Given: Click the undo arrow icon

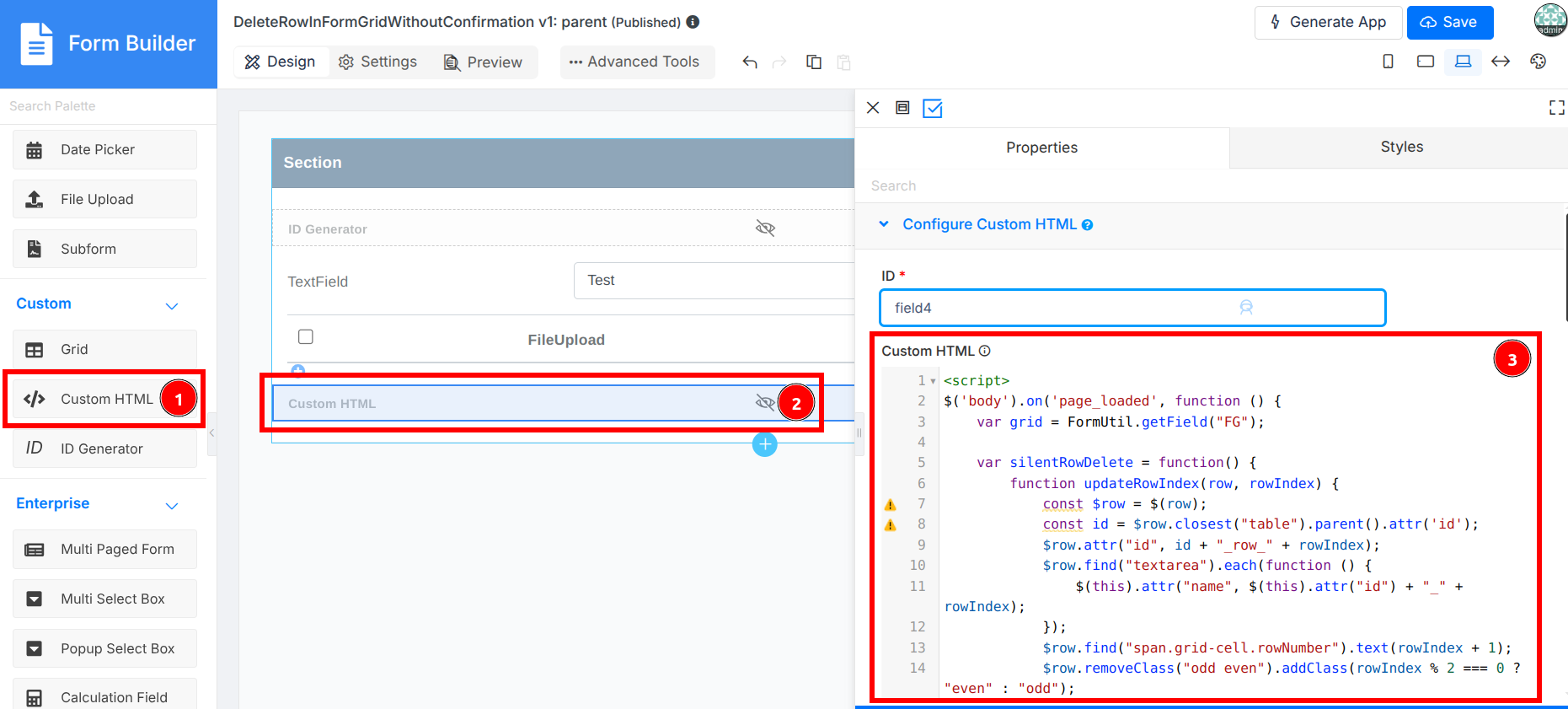Looking at the screenshot, I should [x=750, y=62].
